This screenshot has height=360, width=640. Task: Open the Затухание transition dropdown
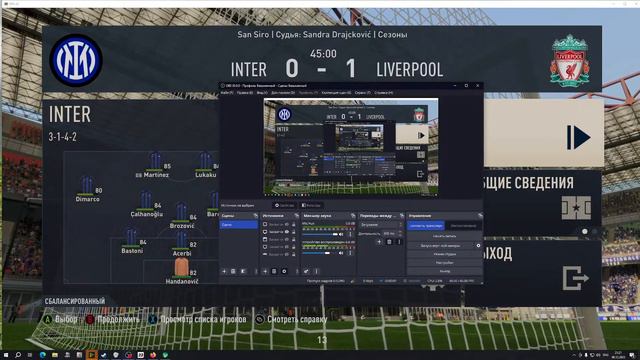(381, 224)
